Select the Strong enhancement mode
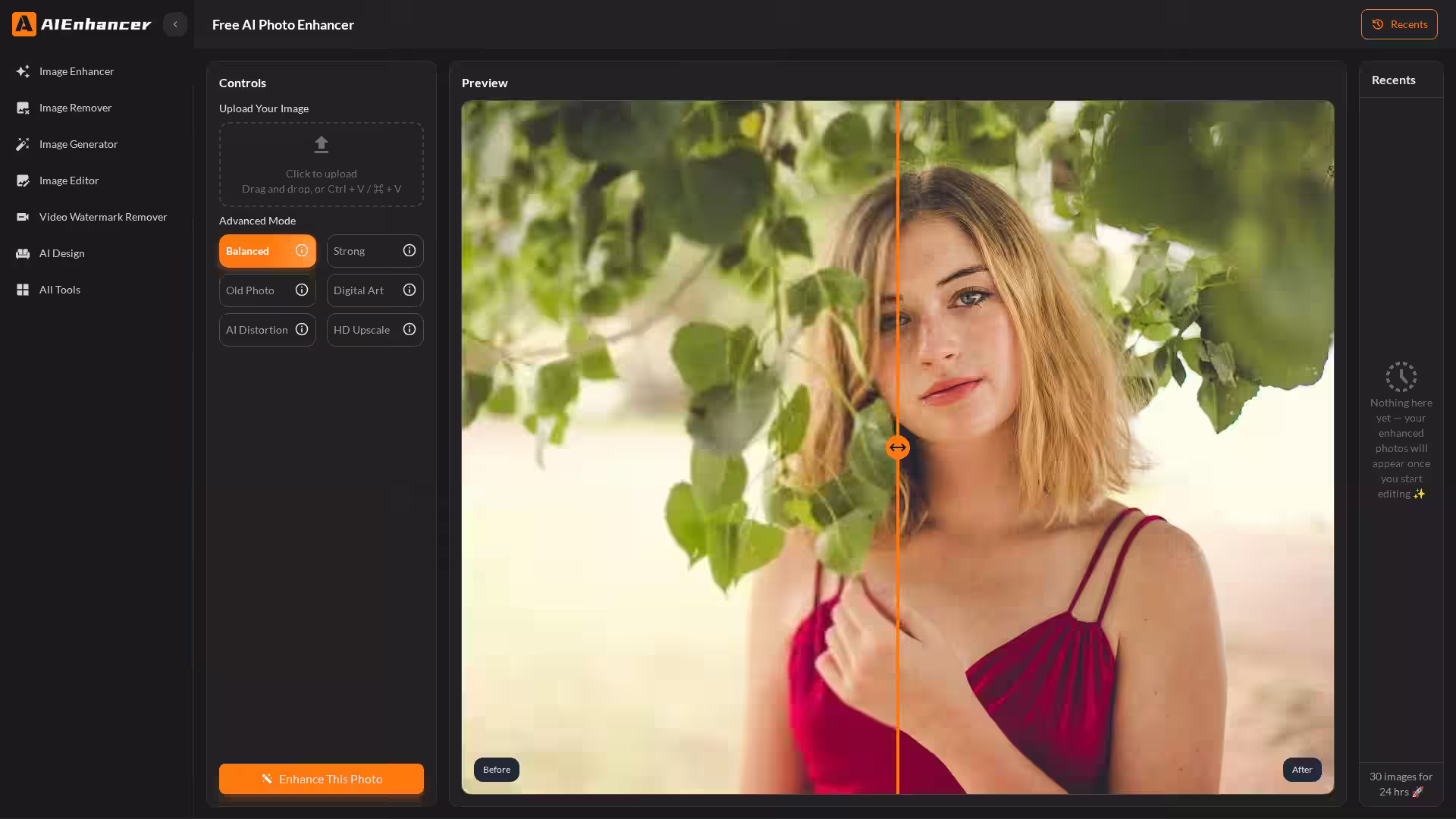Image resolution: width=1456 pixels, height=819 pixels. click(x=362, y=251)
